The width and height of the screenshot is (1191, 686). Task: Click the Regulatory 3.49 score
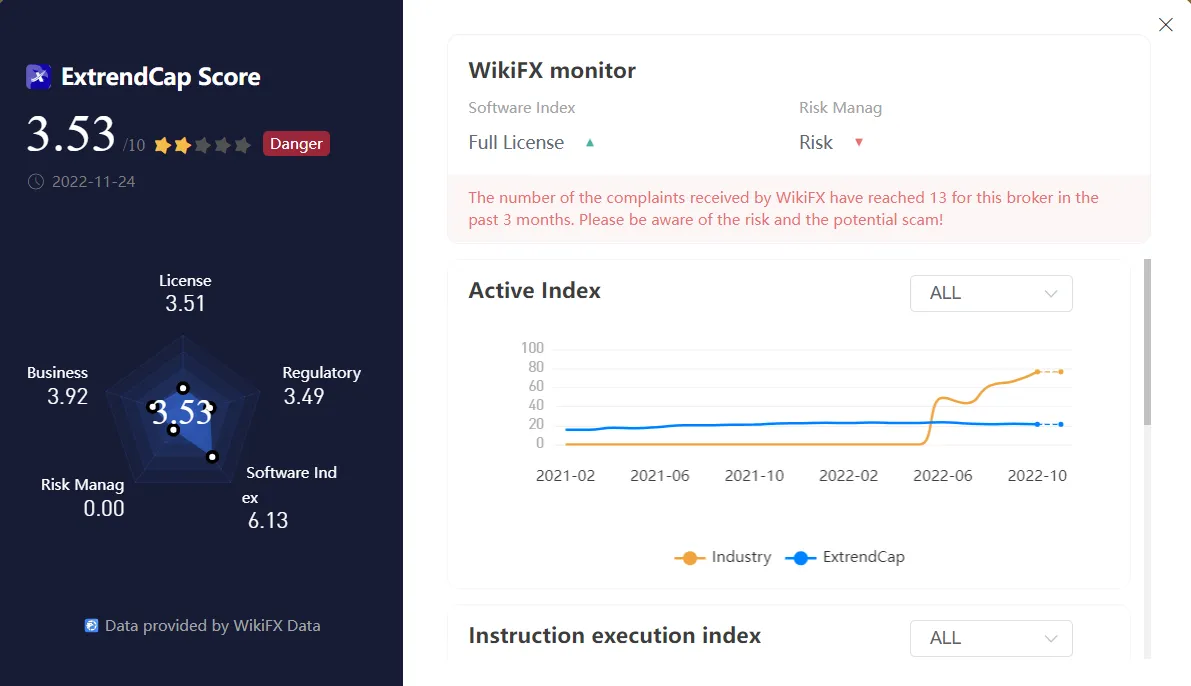click(321, 385)
